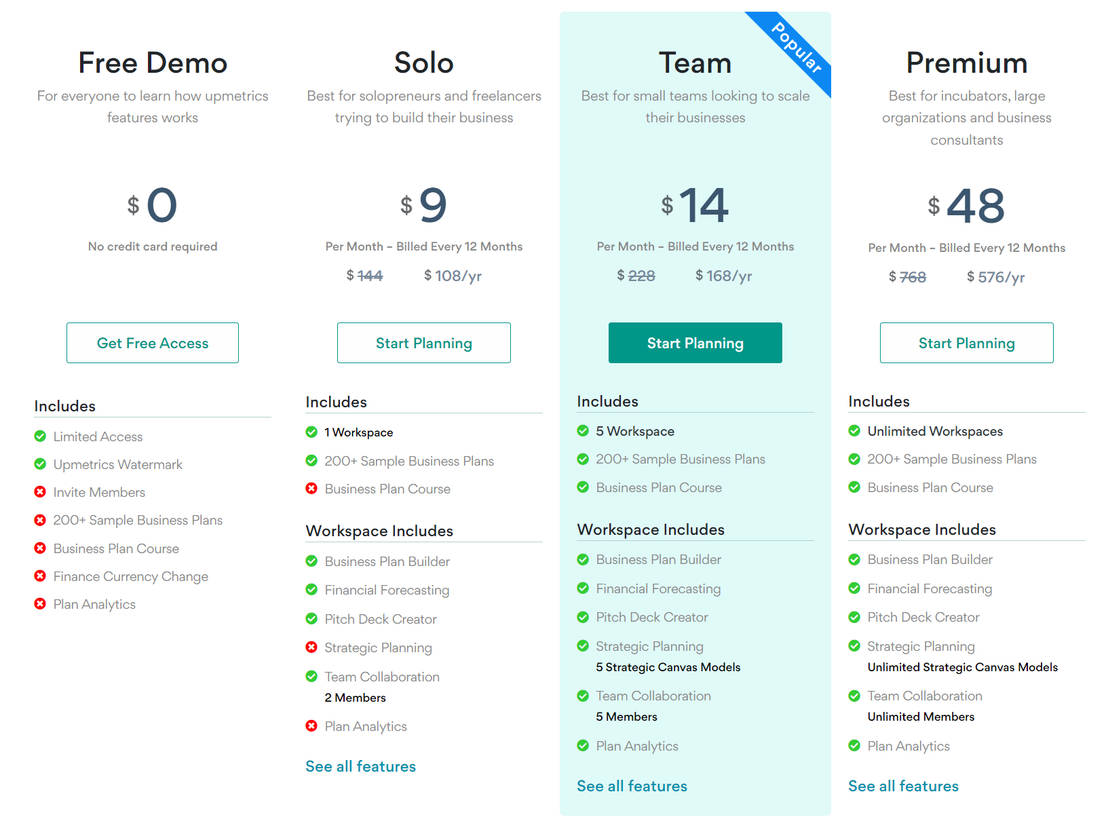Screen dimensions: 1108x822
Task: Click green check beside 1 Workspace
Action: point(312,432)
